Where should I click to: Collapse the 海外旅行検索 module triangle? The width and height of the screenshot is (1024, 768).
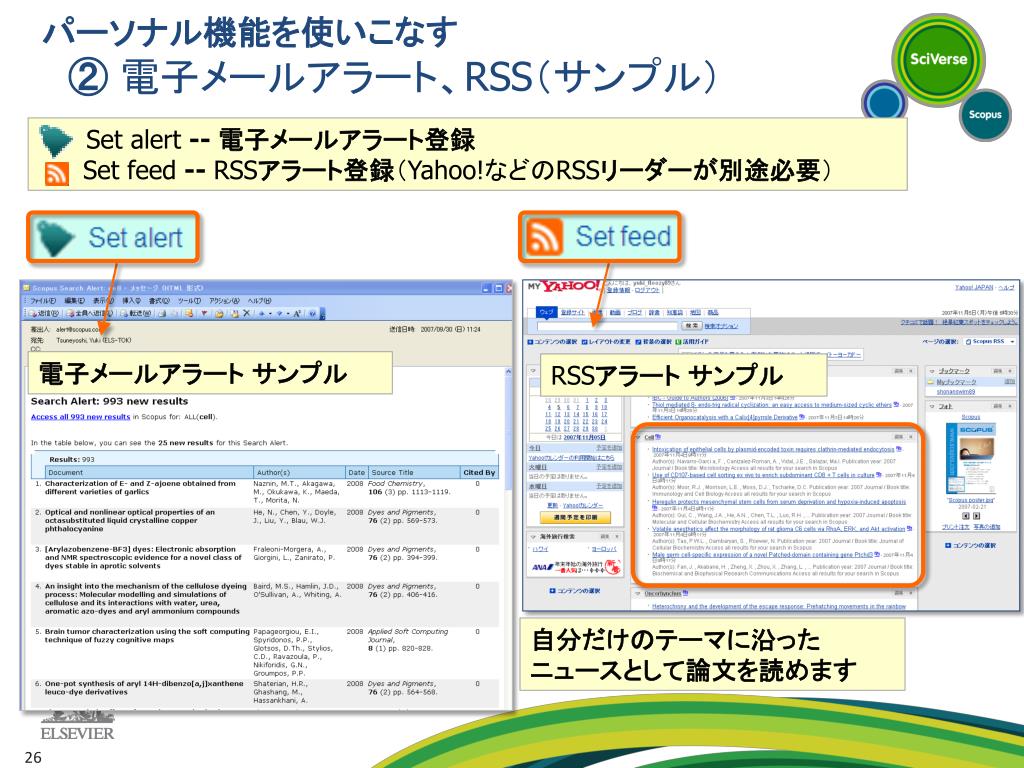(x=533, y=537)
